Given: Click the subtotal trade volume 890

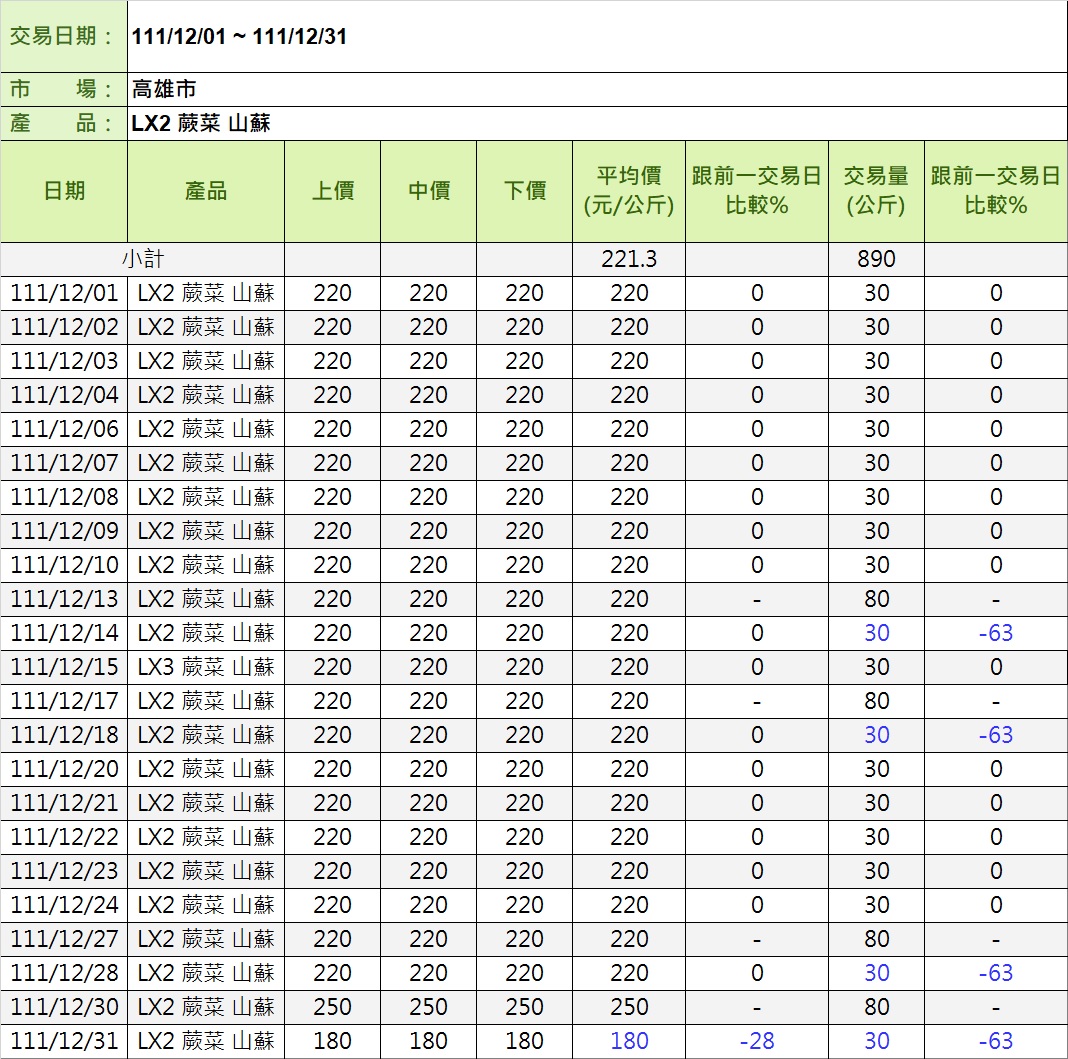Looking at the screenshot, I should click(876, 259).
